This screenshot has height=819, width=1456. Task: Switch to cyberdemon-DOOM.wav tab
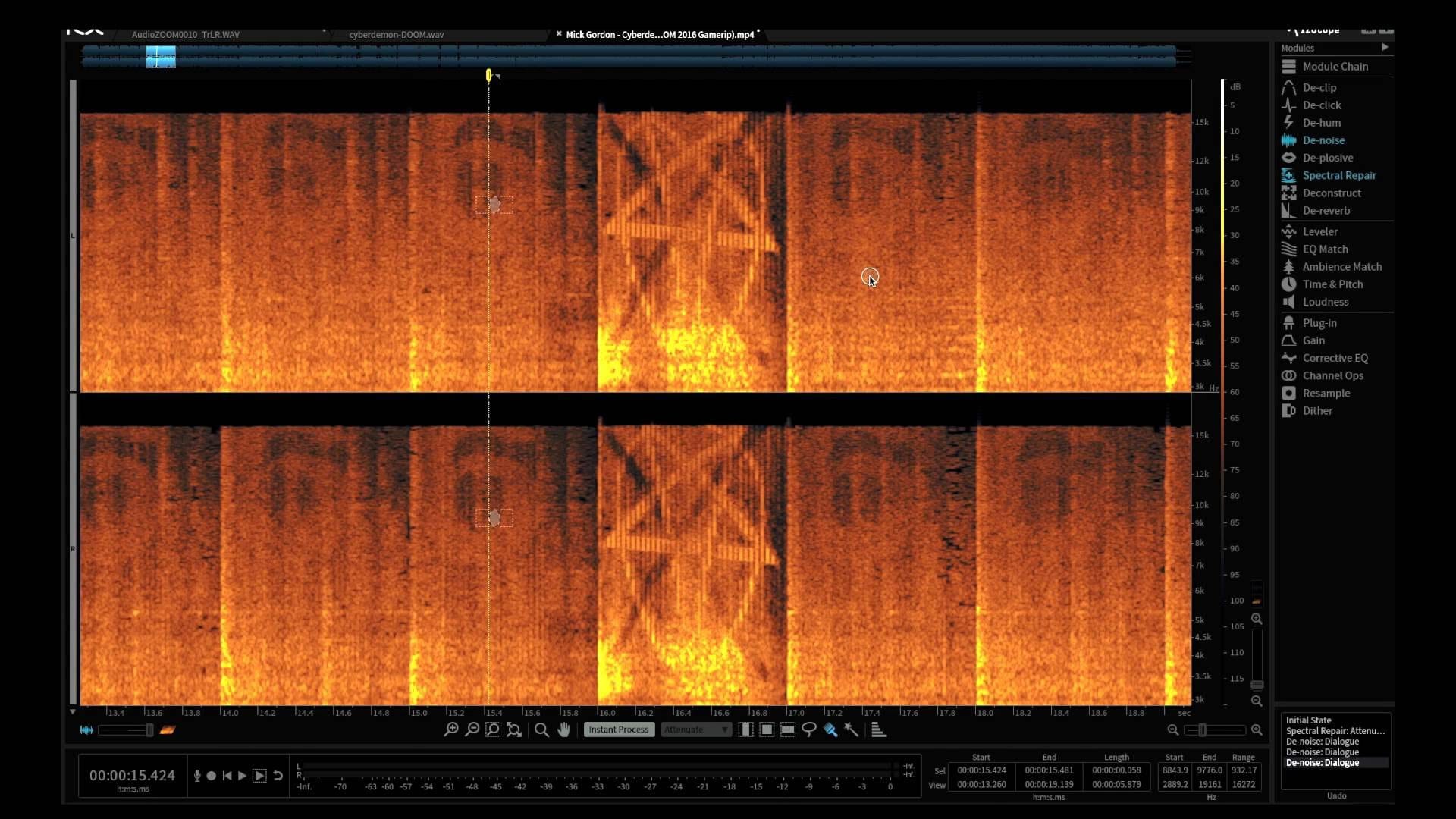(396, 35)
